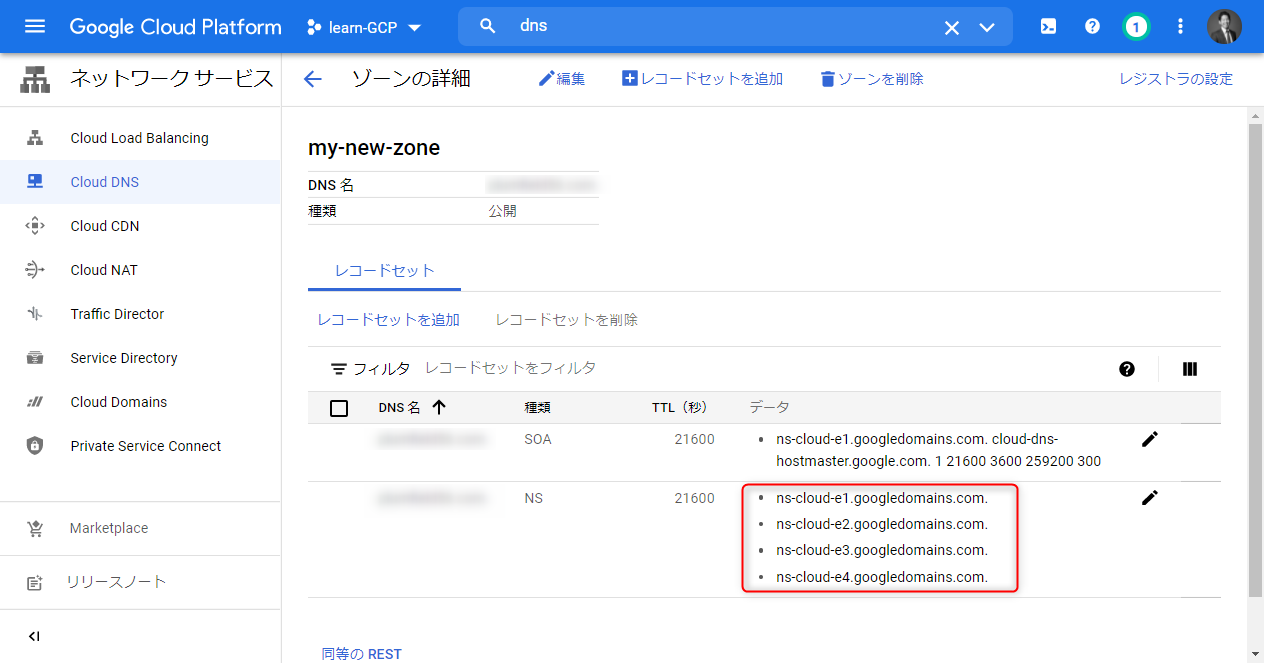This screenshot has height=663, width=1264.
Task: Click ns-cloud-e3.googledomains.com. entry
Action: point(882,550)
